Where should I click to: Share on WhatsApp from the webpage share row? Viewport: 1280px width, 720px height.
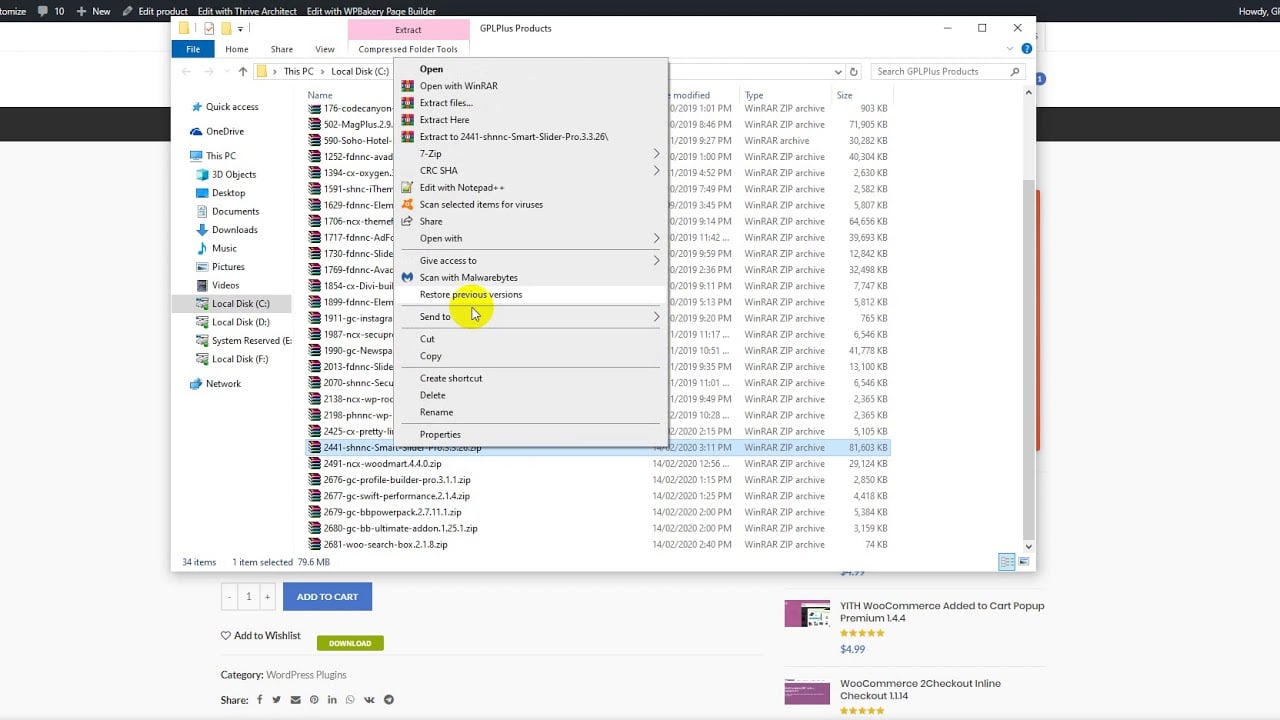coord(350,700)
